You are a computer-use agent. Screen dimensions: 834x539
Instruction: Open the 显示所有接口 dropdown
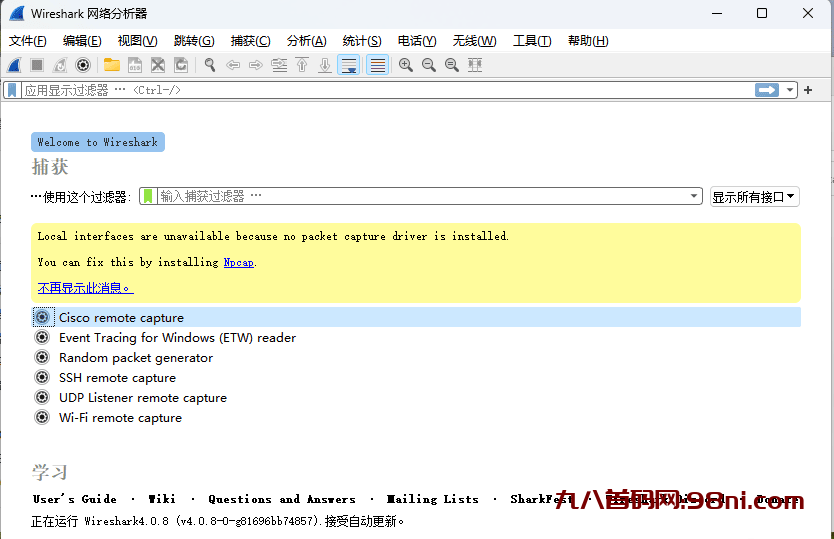[754, 197]
